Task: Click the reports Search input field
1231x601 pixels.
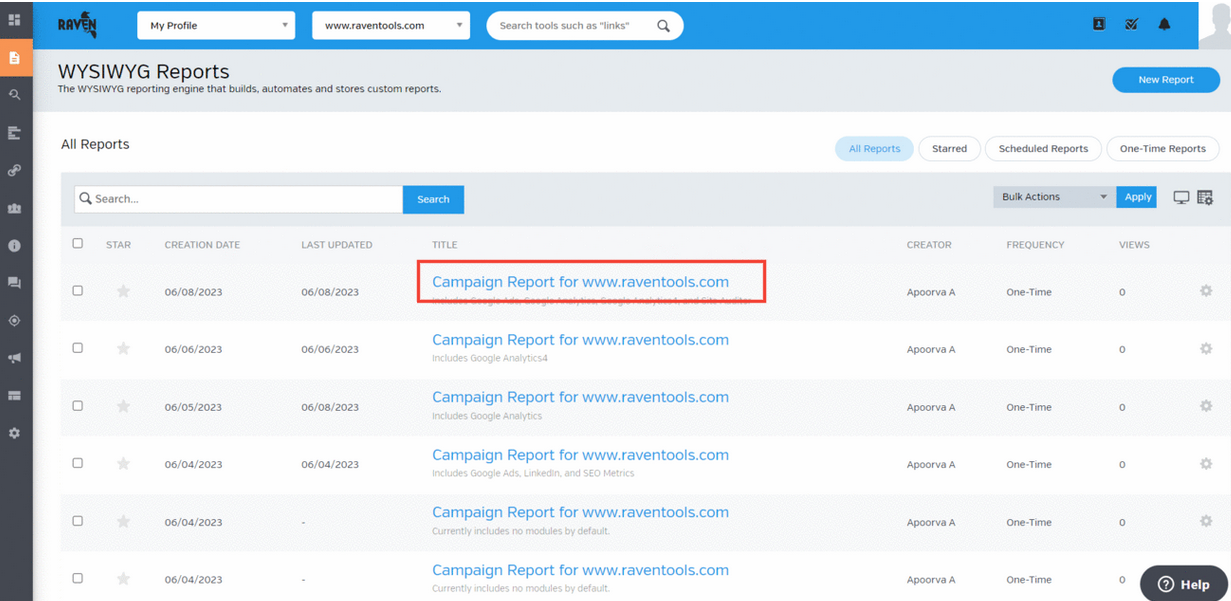Action: (240, 199)
